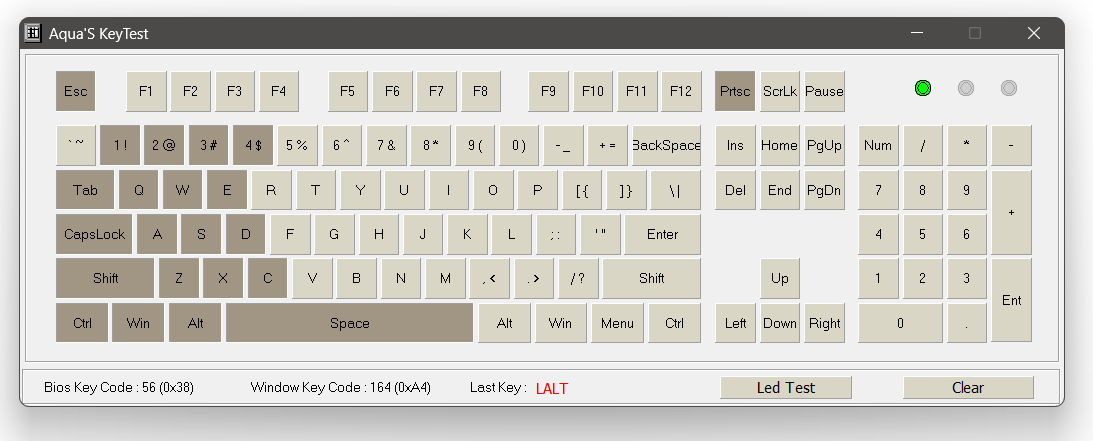Screen dimensions: 1093x441
Task: Click the ScrLk key
Action: pos(780,91)
